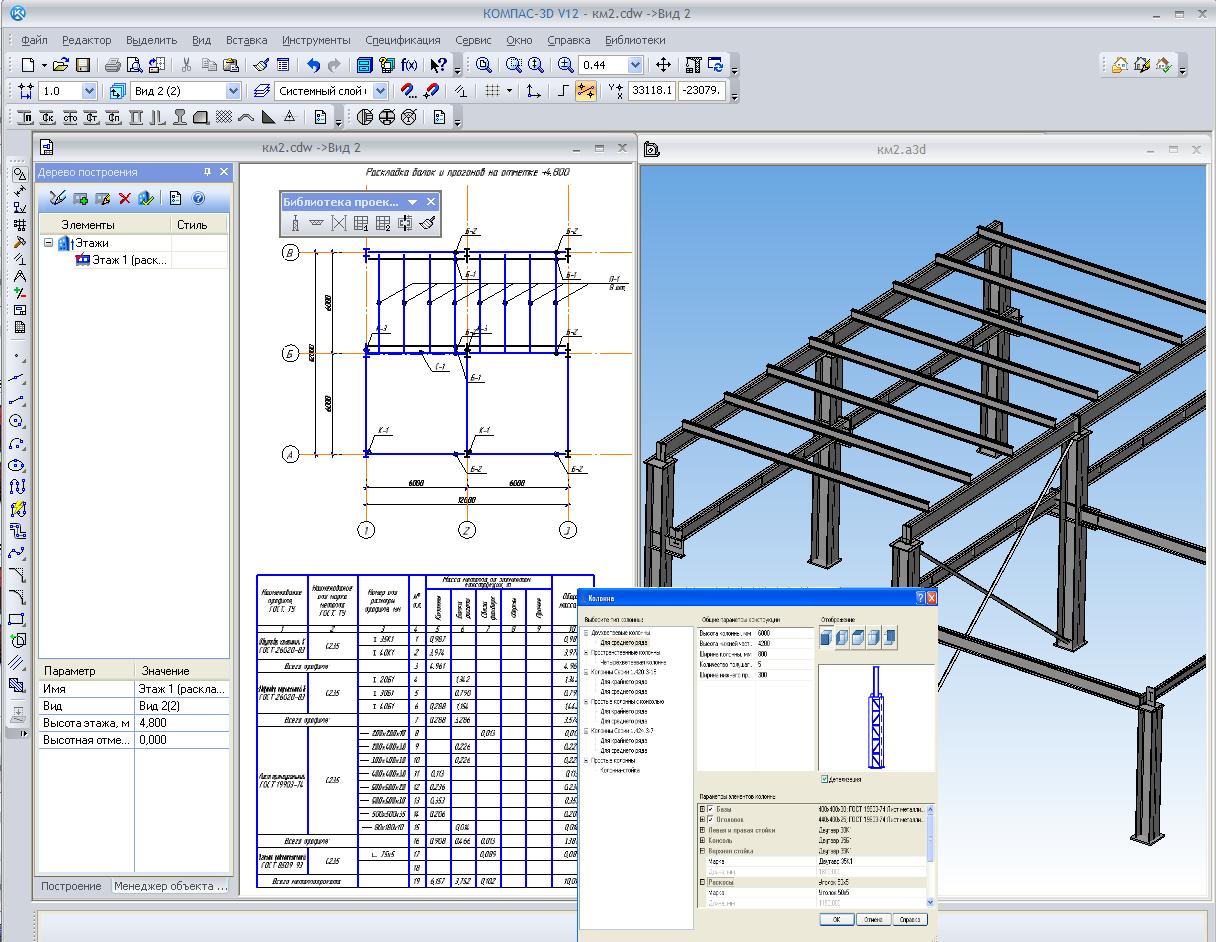Screen dimensions: 1216x942
Task: Switch to the Построение tab
Action: click(71, 886)
